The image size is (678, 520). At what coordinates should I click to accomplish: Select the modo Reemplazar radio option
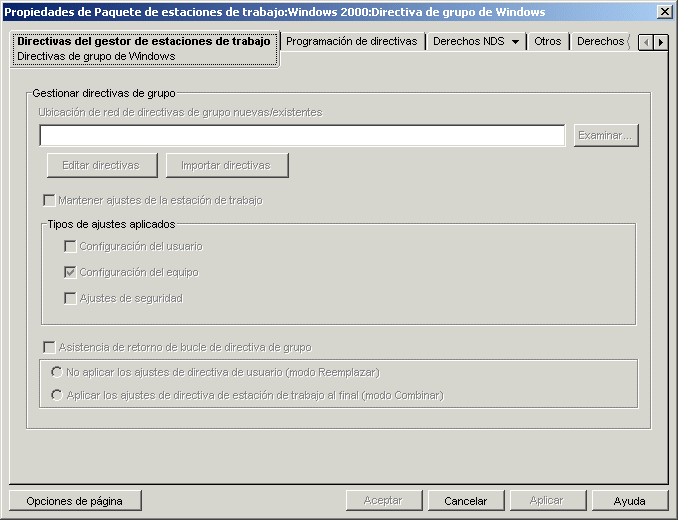(x=57, y=372)
